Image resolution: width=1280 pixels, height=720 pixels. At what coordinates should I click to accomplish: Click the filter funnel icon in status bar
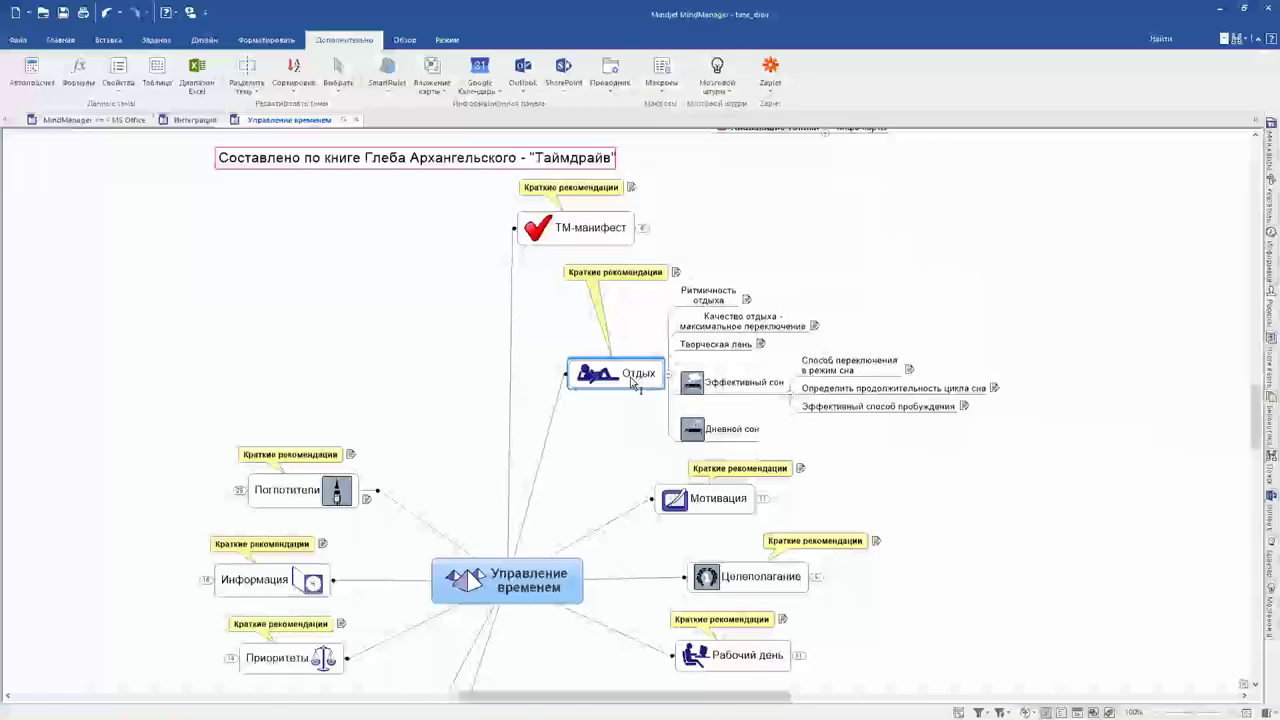click(x=979, y=712)
